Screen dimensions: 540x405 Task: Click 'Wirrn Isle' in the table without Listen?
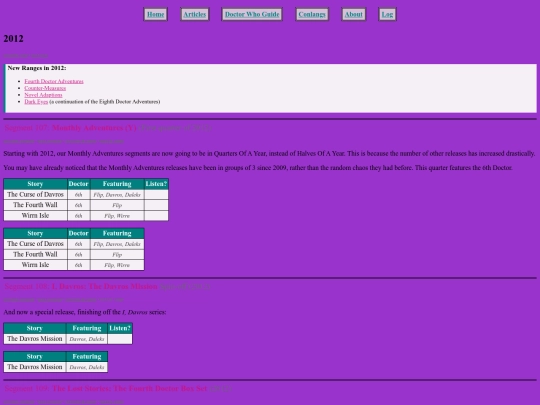(35, 265)
